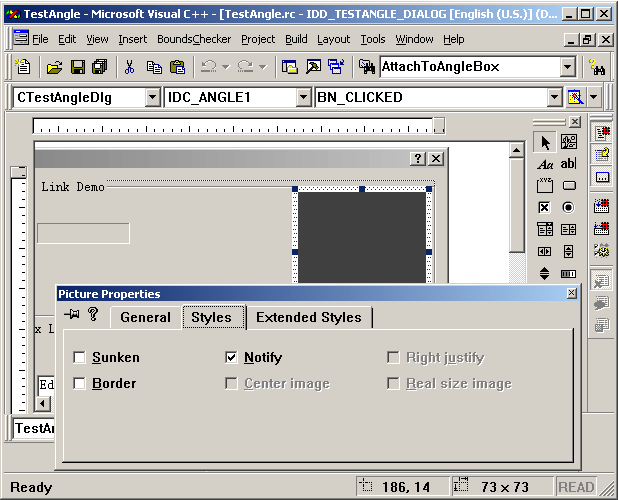Open the BoundsChecker menu

click(x=194, y=39)
